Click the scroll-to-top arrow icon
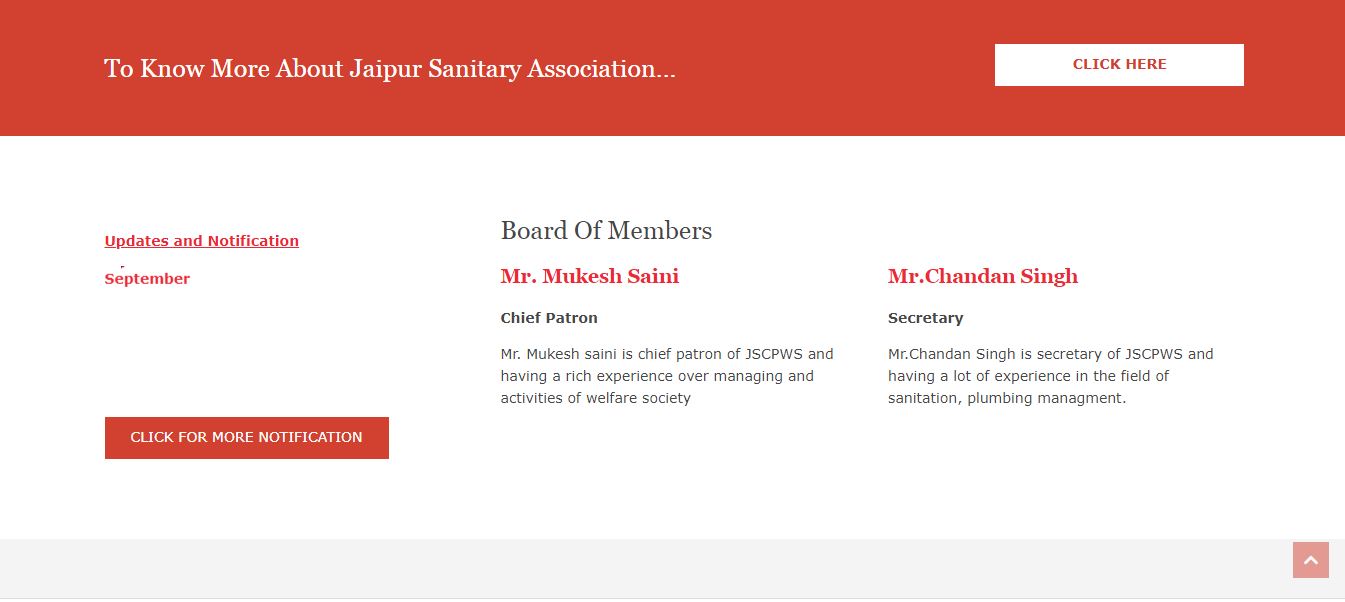 click(1310, 560)
